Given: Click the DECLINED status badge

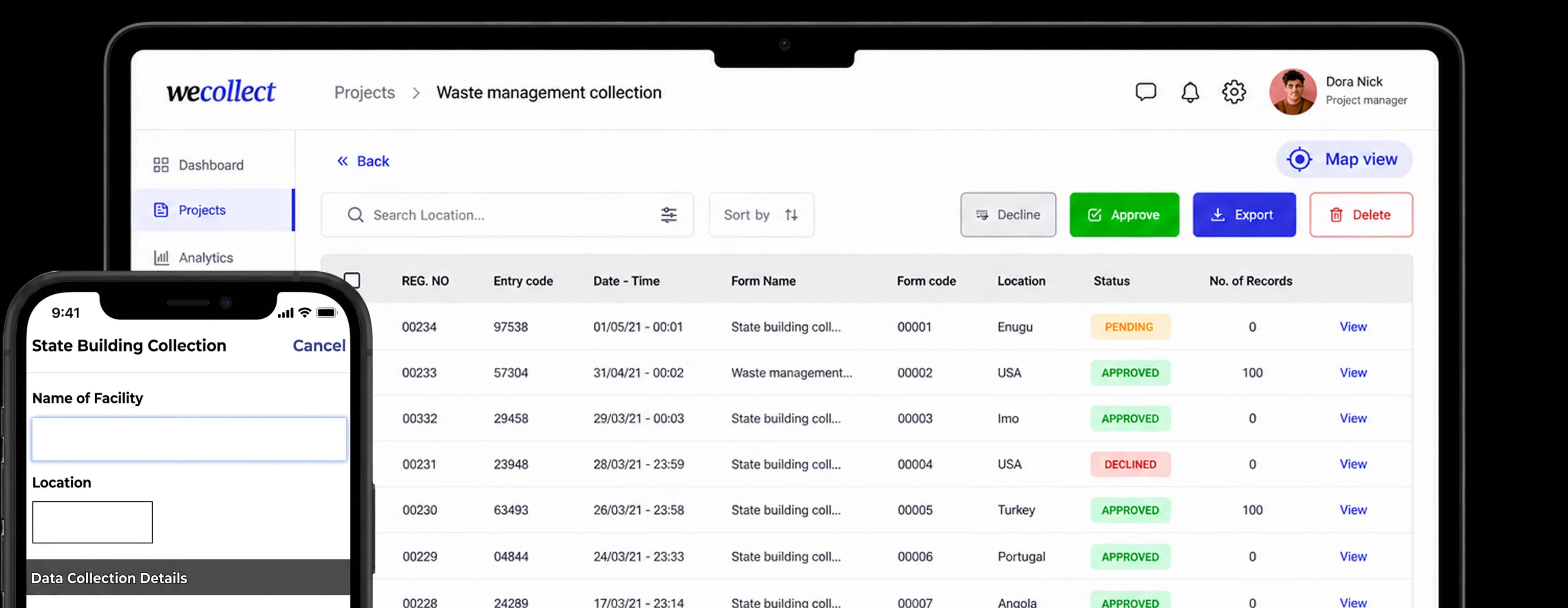Looking at the screenshot, I should point(1130,464).
